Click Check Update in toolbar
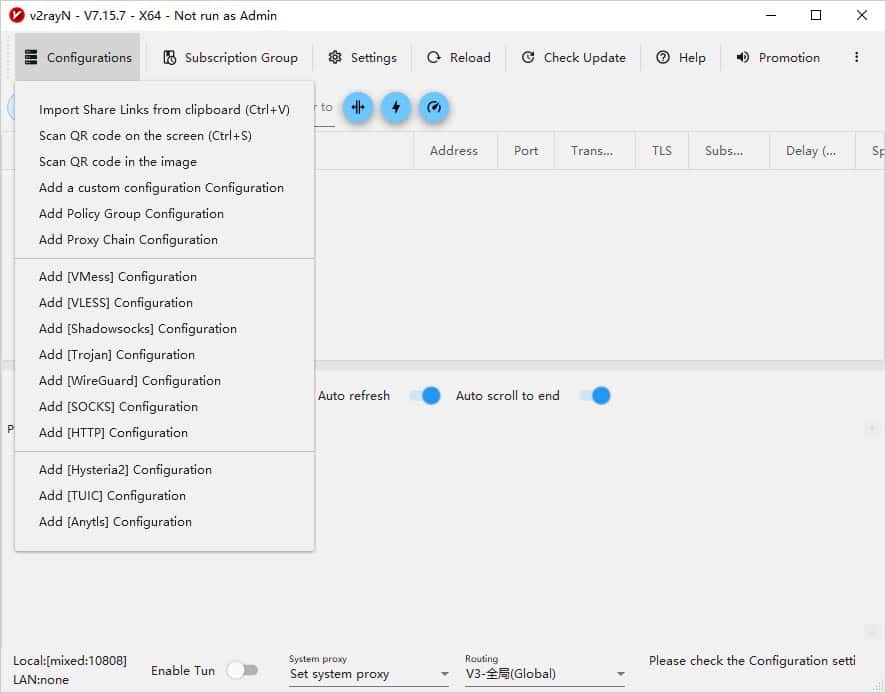The image size is (886, 693). click(574, 57)
